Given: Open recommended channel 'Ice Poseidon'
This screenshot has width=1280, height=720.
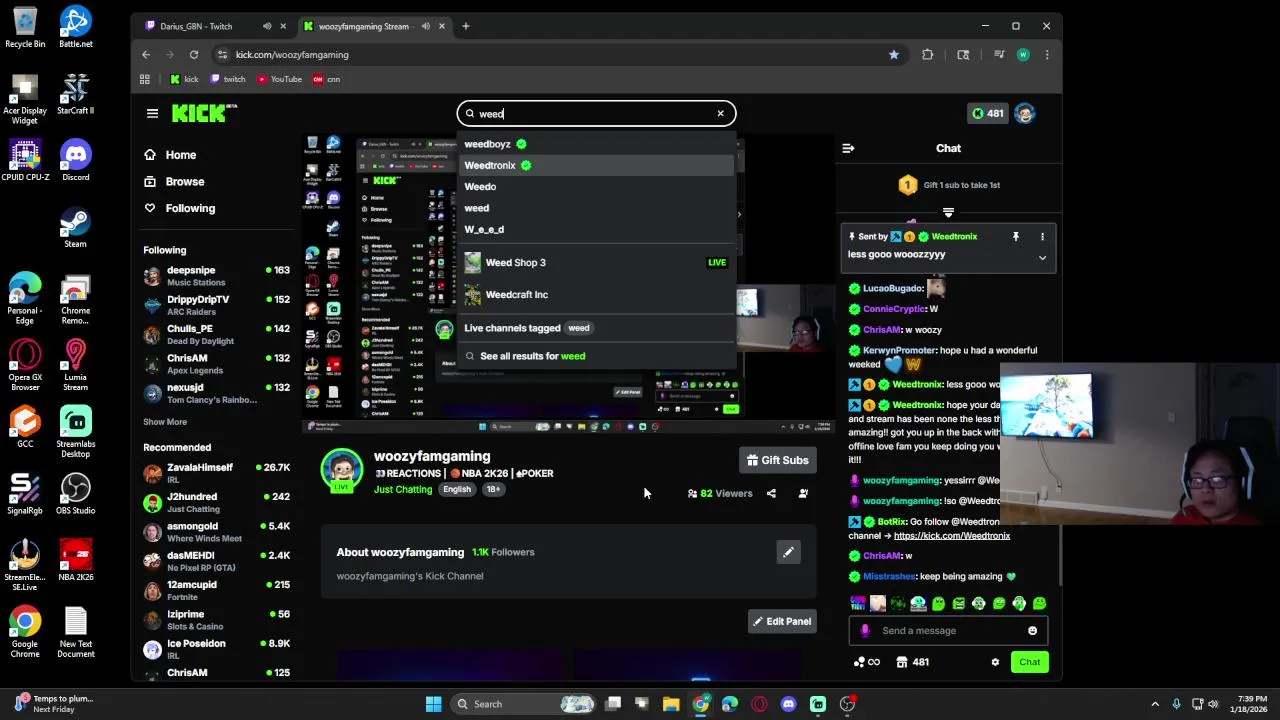Looking at the screenshot, I should pyautogui.click(x=216, y=649).
